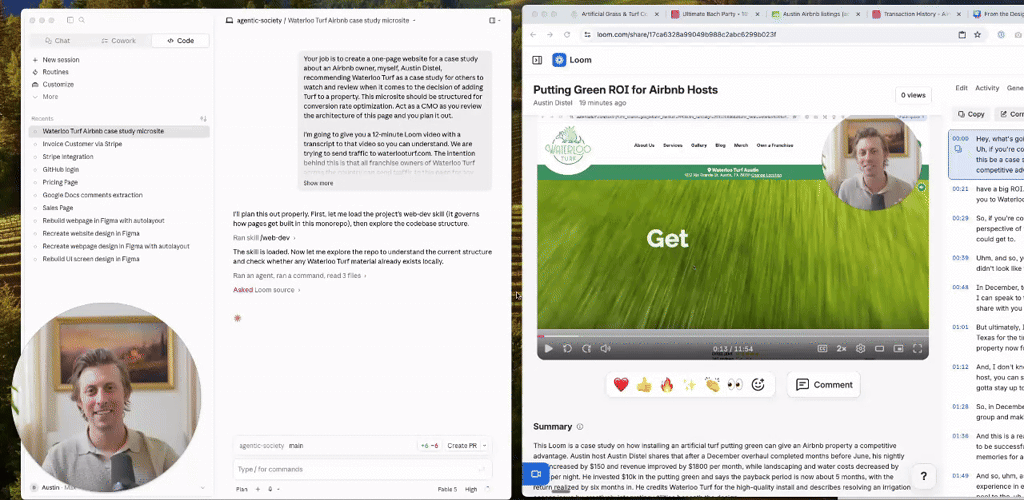Open Customize in the sidebar
This screenshot has height=500, width=1024.
pyautogui.click(x=57, y=84)
